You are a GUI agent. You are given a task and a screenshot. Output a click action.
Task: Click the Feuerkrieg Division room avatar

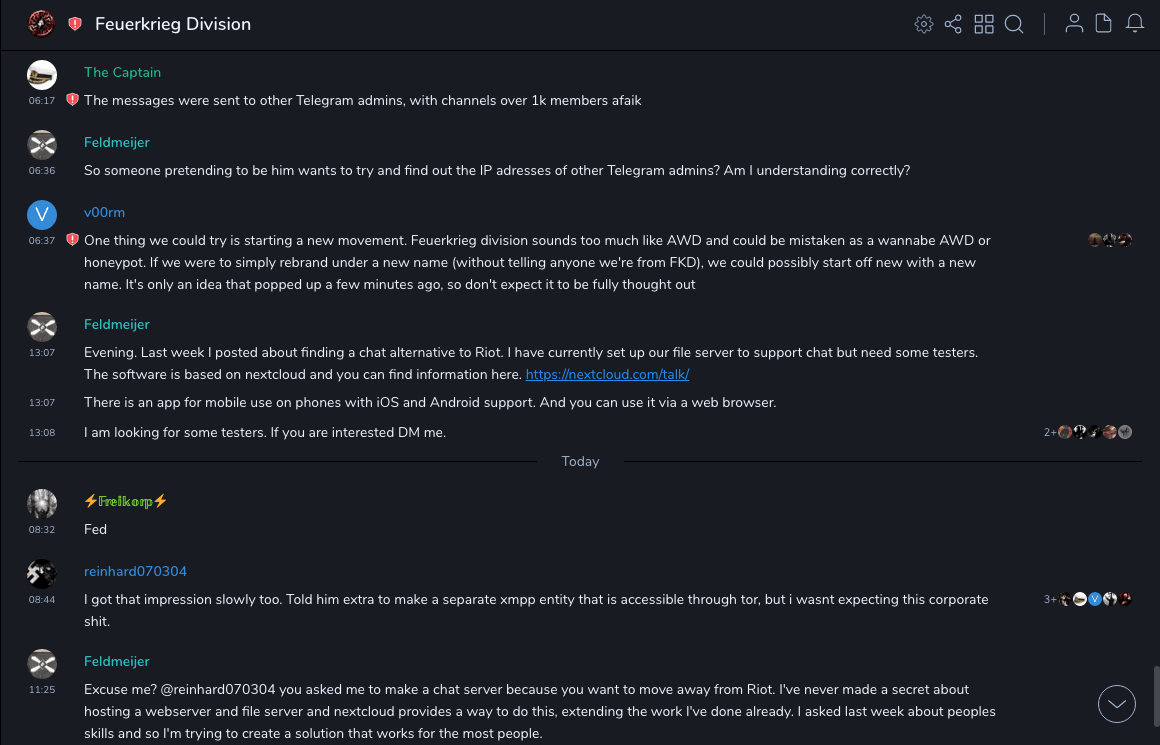(41, 23)
